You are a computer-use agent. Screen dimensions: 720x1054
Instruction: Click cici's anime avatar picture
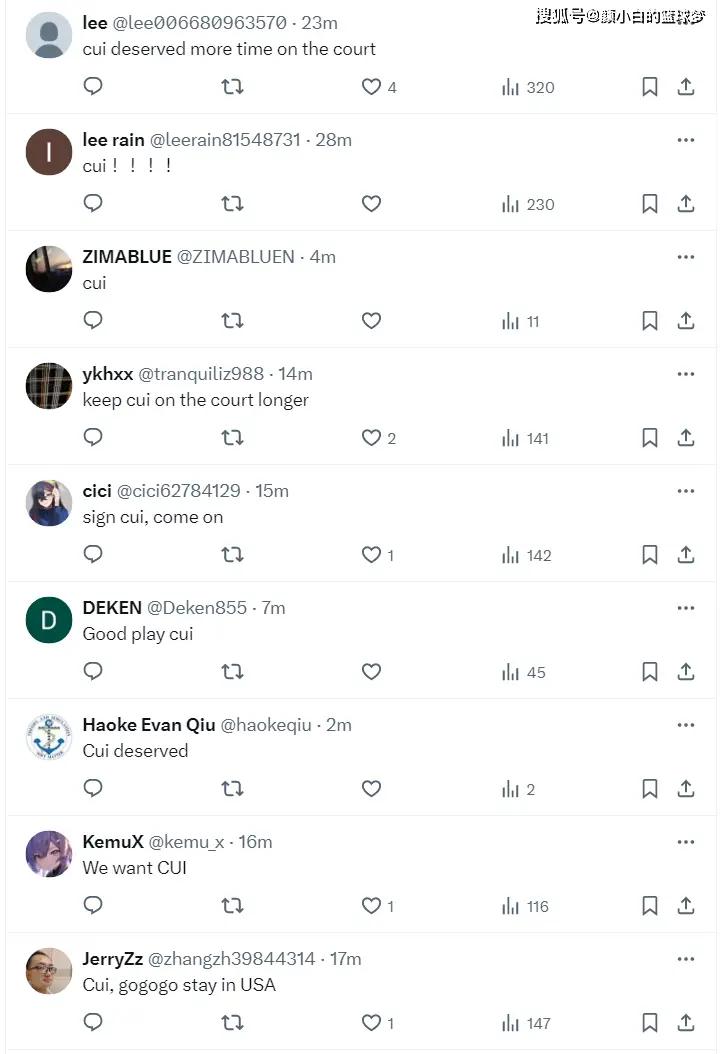[49, 503]
